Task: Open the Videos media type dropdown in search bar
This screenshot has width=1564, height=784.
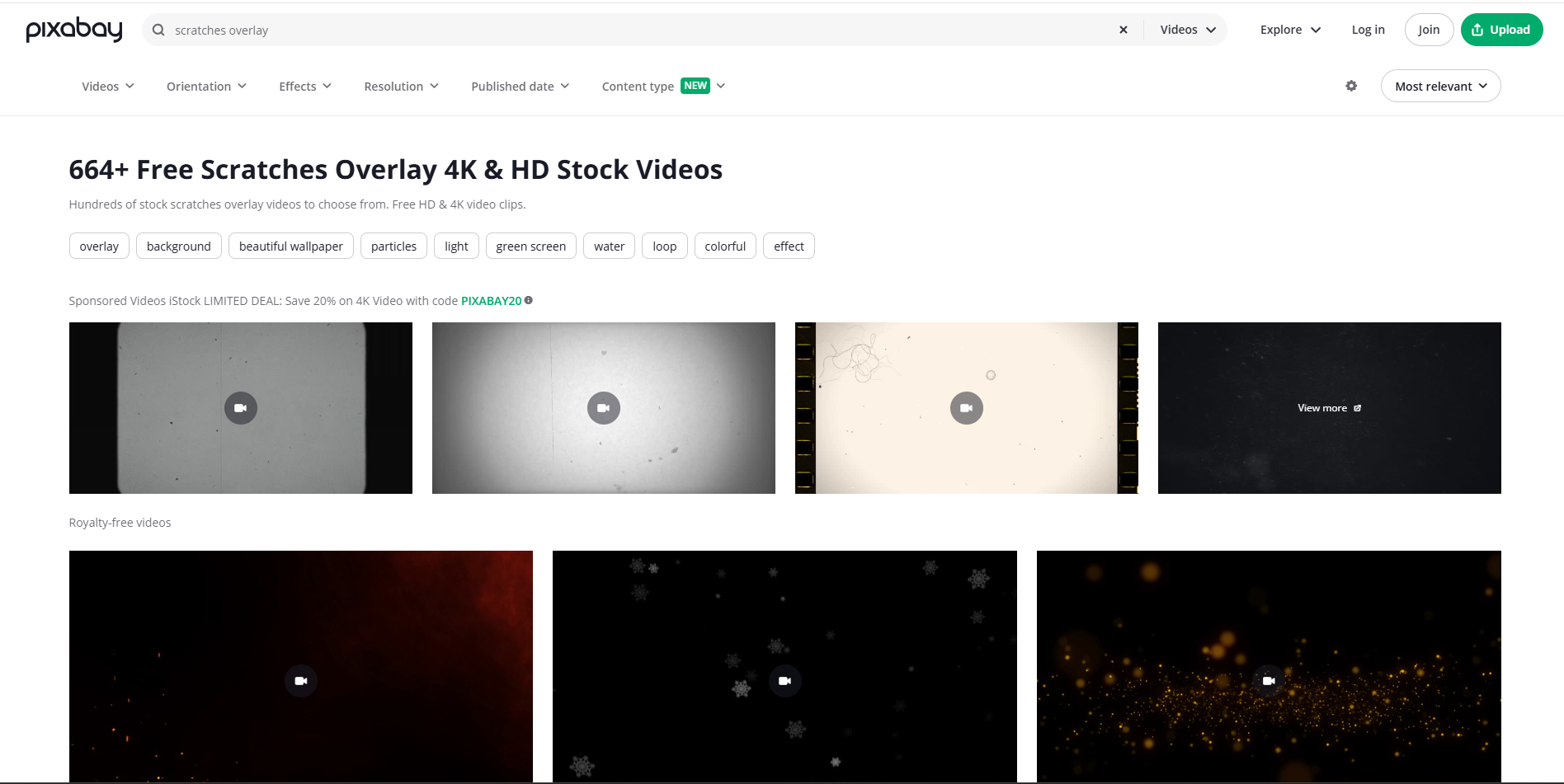Action: click(x=1188, y=30)
